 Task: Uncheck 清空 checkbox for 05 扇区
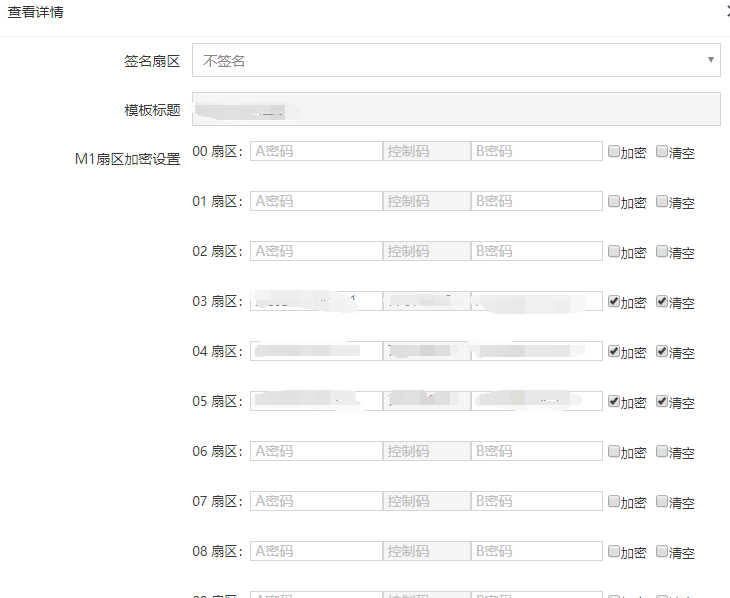[662, 402]
